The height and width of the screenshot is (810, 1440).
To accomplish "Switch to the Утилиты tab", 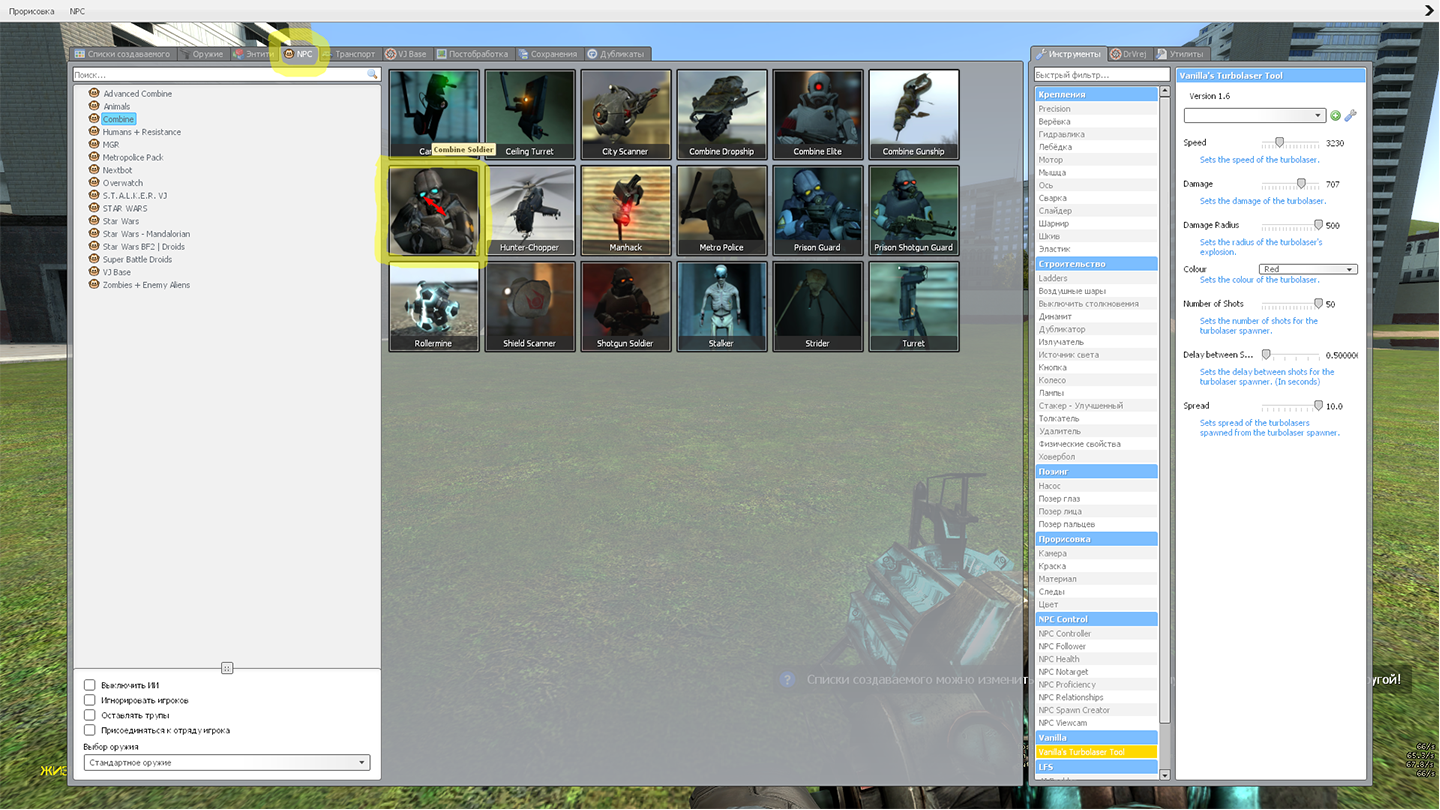I will coord(1181,54).
